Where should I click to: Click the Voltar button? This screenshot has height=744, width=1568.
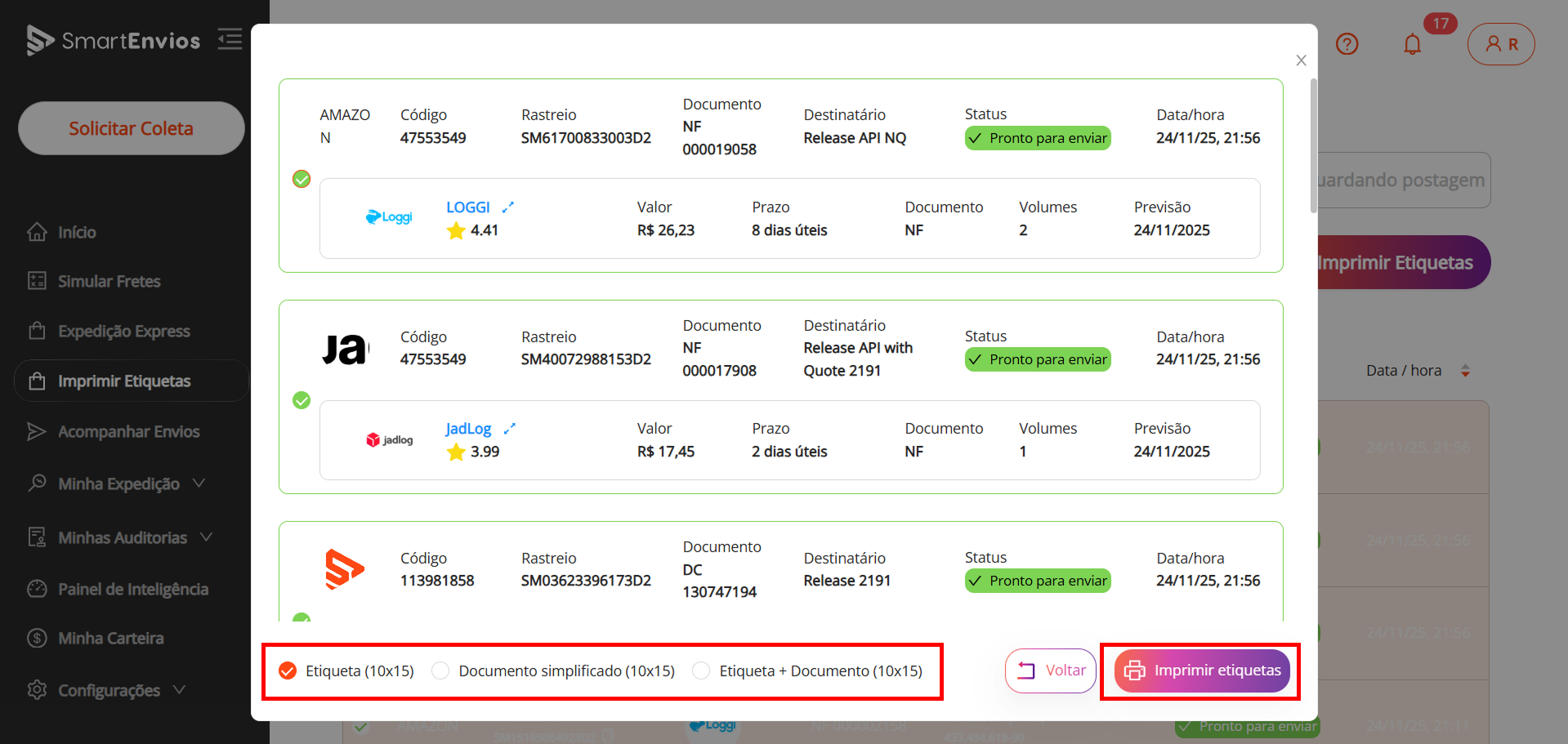(x=1050, y=670)
